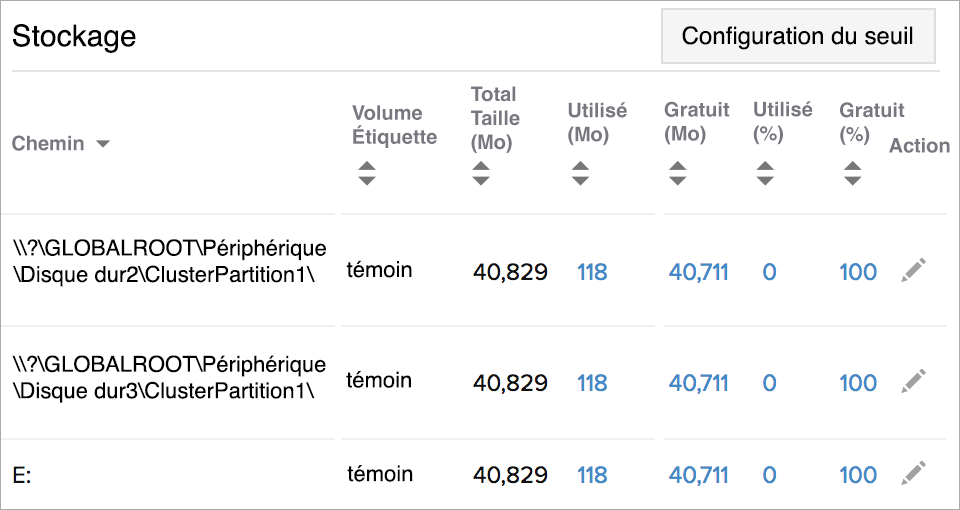Click the edit pencil for E: row
The width and height of the screenshot is (960, 510).
913,473
